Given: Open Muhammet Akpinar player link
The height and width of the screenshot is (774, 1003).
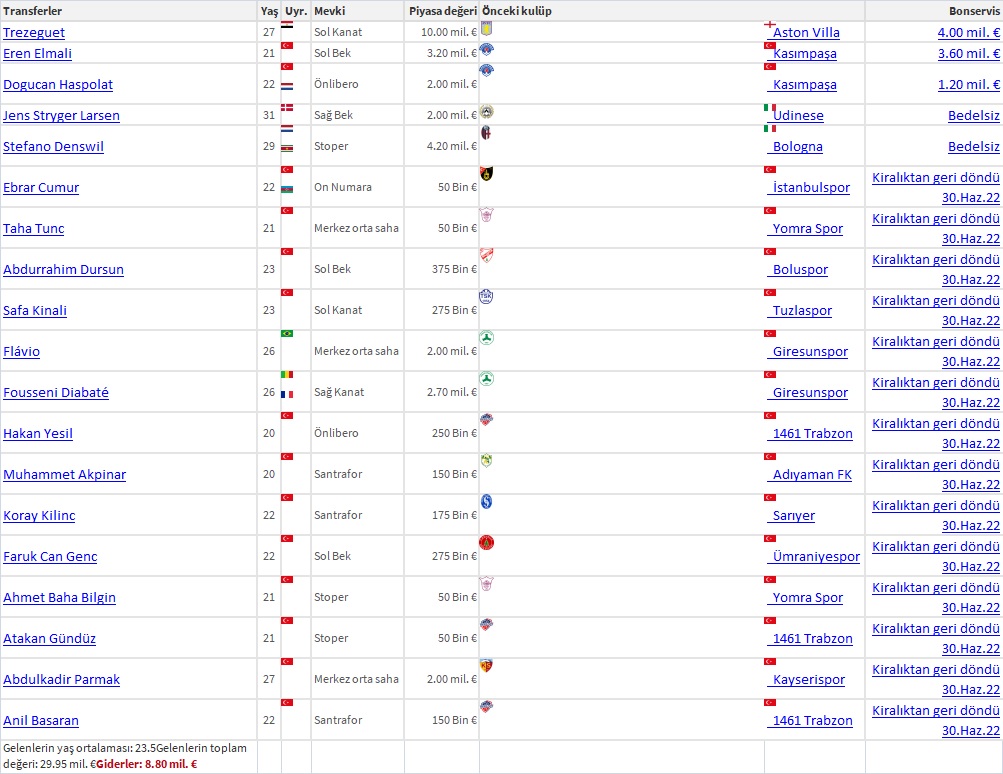Looking at the screenshot, I should pyautogui.click(x=65, y=475).
